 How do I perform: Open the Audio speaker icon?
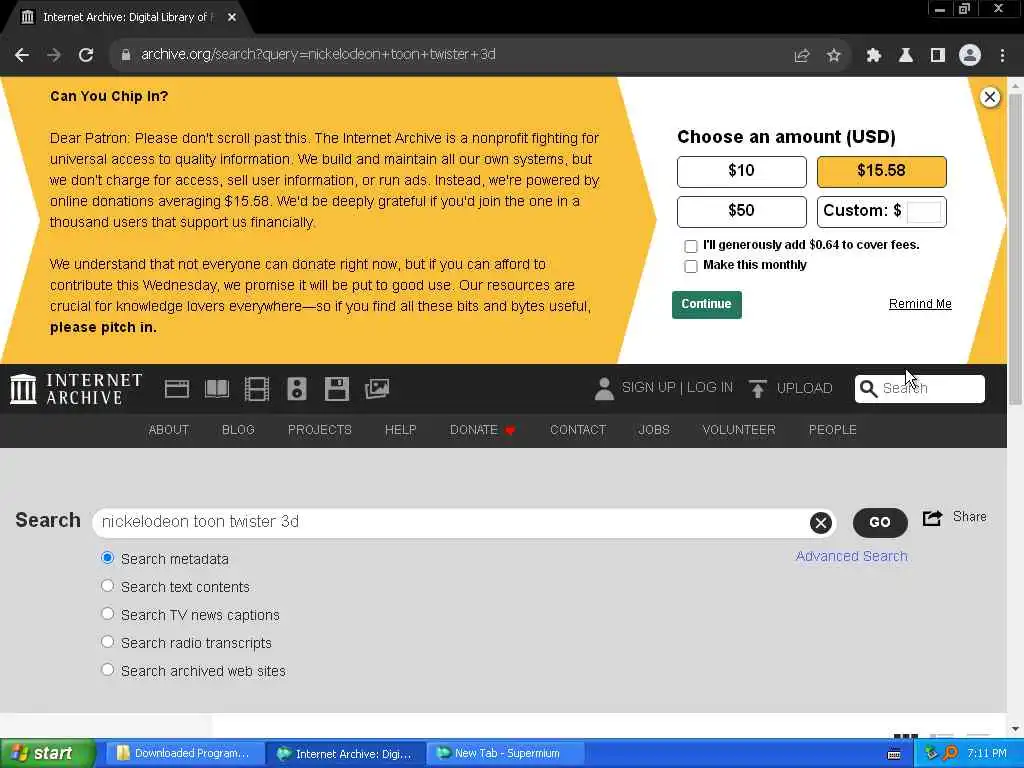click(296, 389)
